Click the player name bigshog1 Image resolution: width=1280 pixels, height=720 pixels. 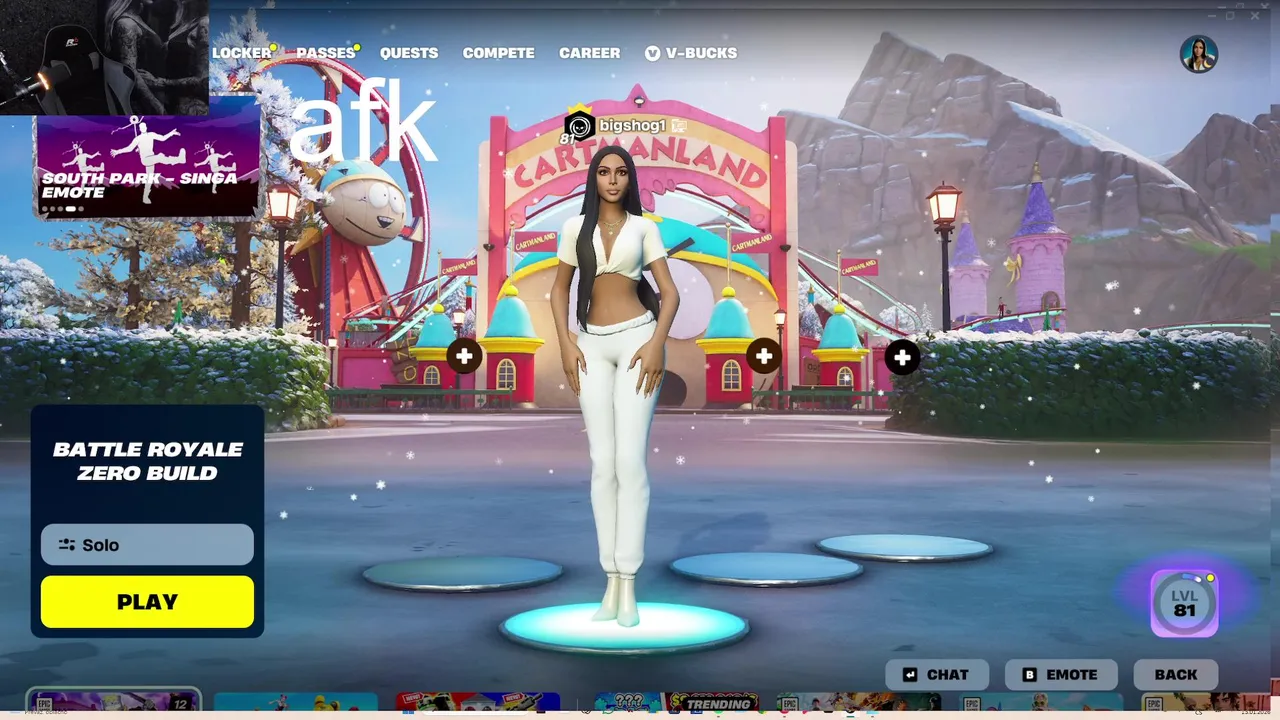tap(632, 126)
